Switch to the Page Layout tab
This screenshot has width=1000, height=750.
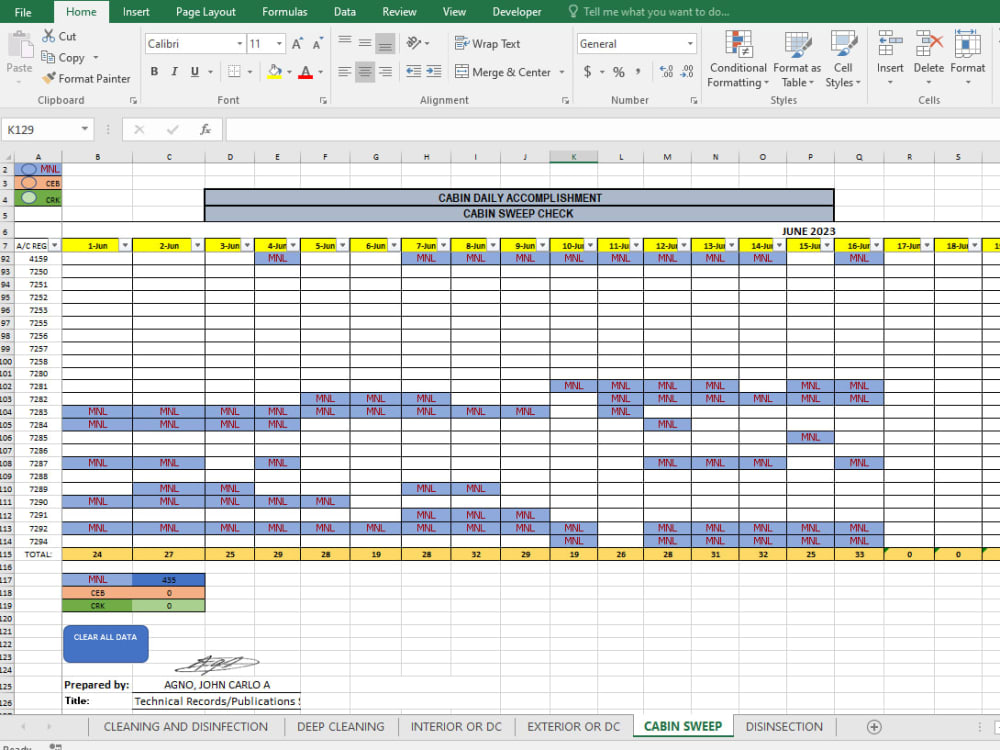tap(205, 12)
